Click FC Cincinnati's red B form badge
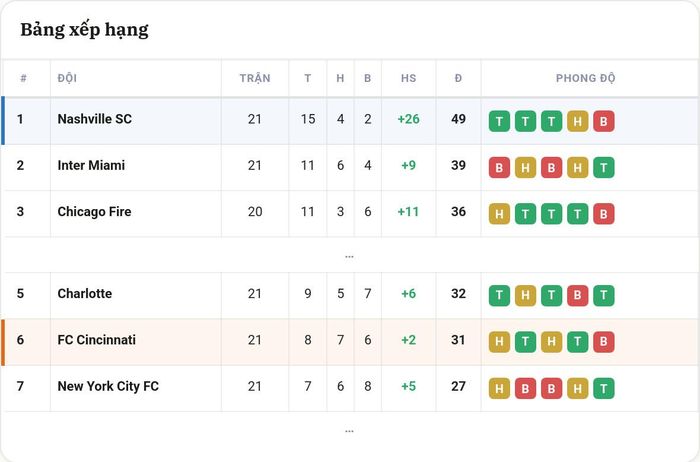This screenshot has width=700, height=462. click(x=604, y=342)
